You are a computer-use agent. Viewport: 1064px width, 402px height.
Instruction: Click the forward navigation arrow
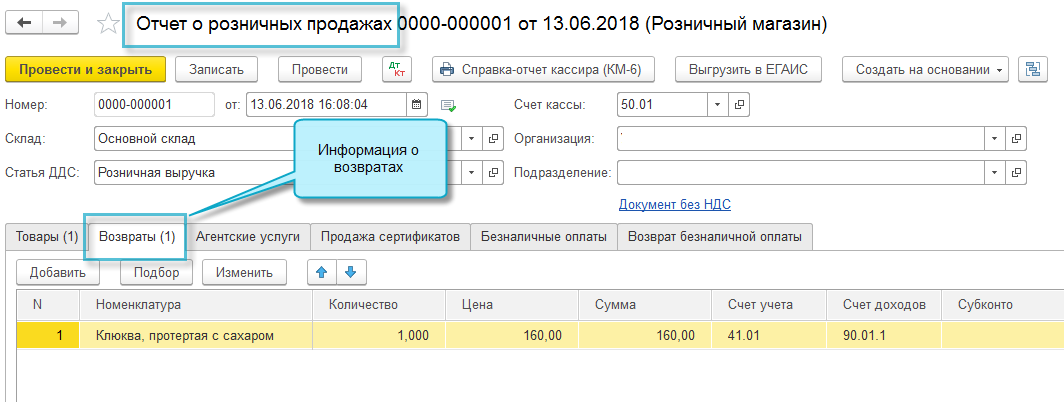60,23
